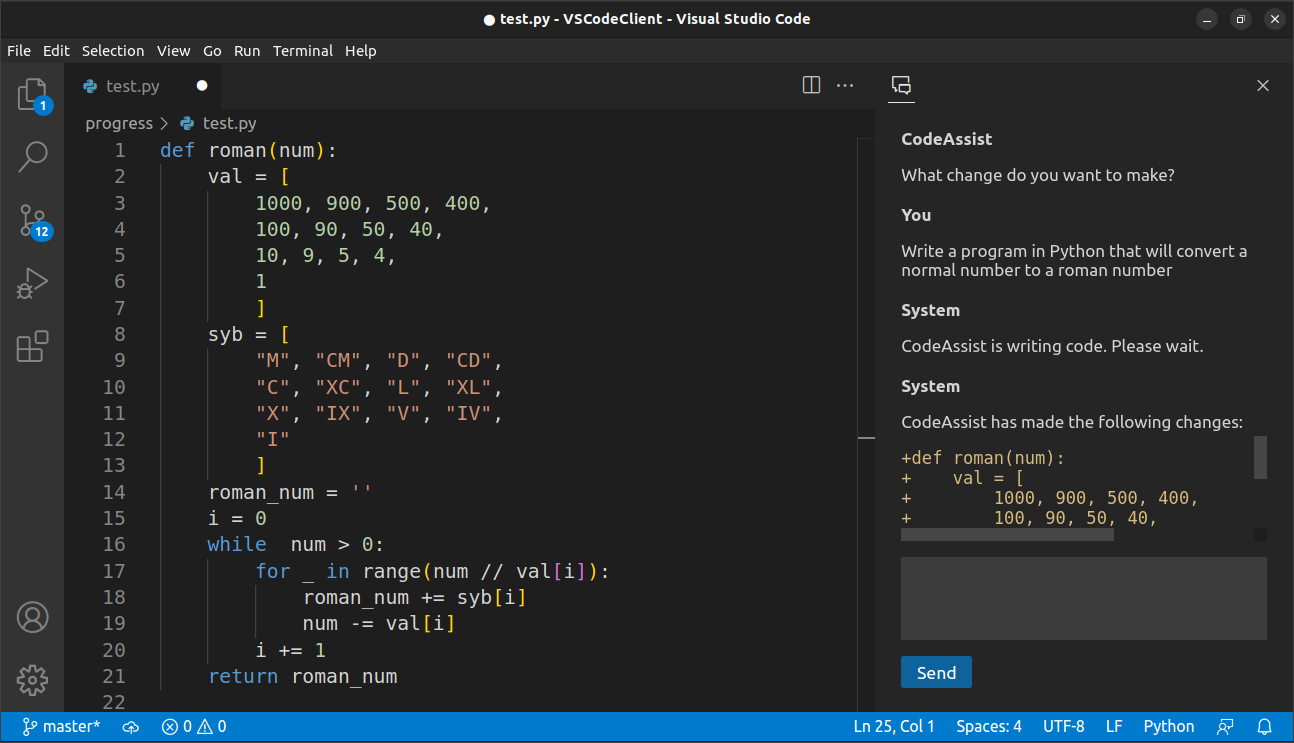The height and width of the screenshot is (743, 1294).
Task: Open the Search view
Action: pos(32,157)
